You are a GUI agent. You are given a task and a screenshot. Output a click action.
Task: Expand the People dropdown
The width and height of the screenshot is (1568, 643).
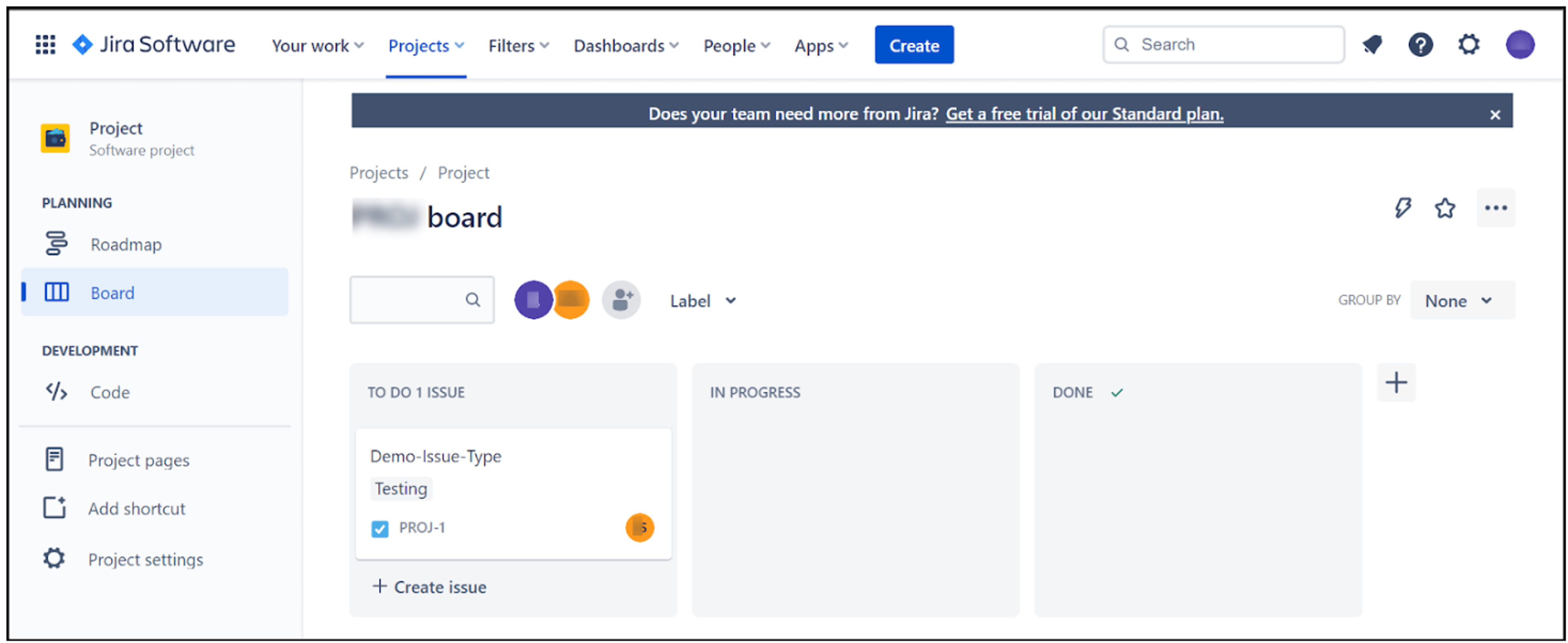click(737, 46)
